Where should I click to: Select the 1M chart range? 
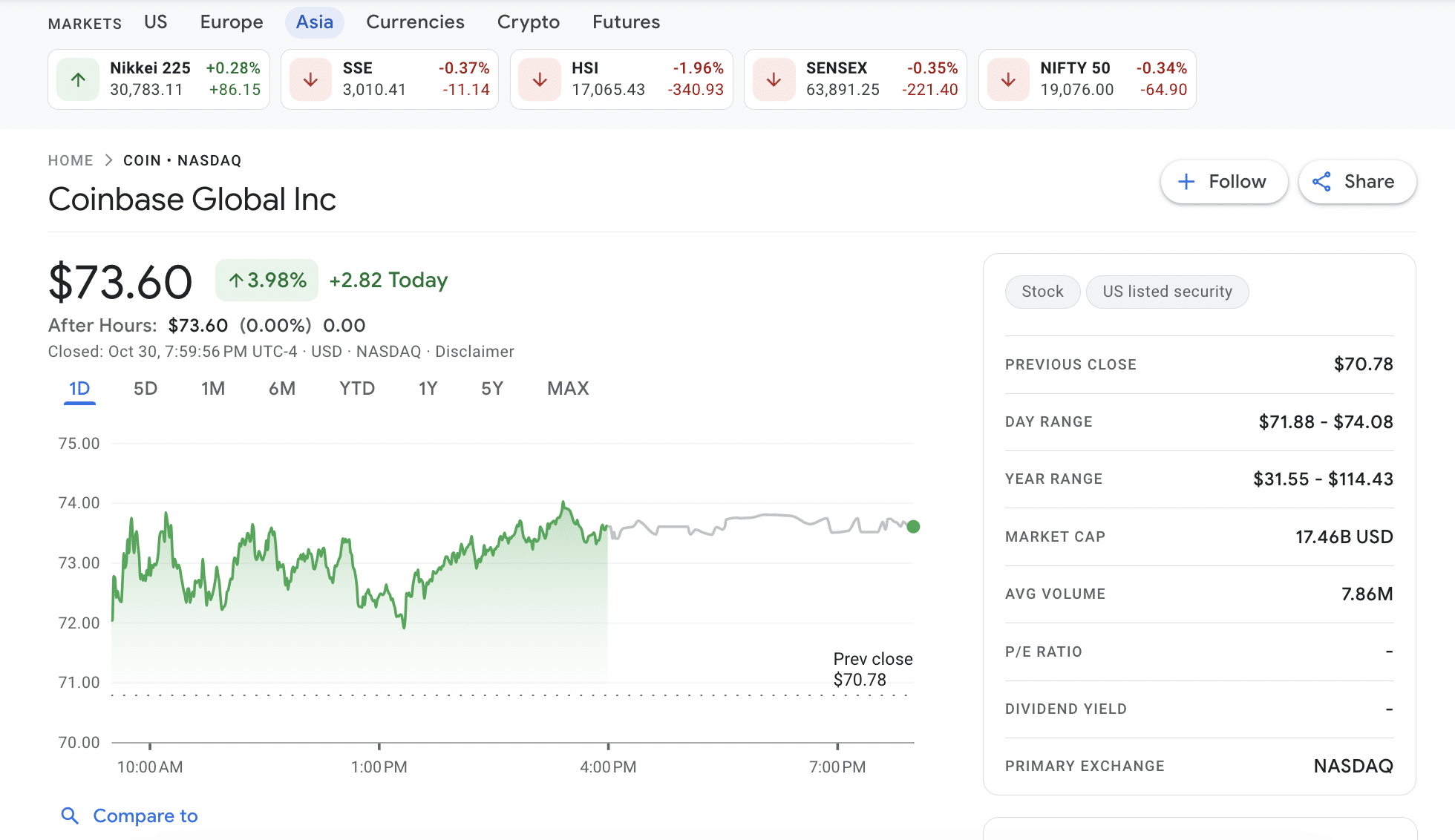pos(213,389)
